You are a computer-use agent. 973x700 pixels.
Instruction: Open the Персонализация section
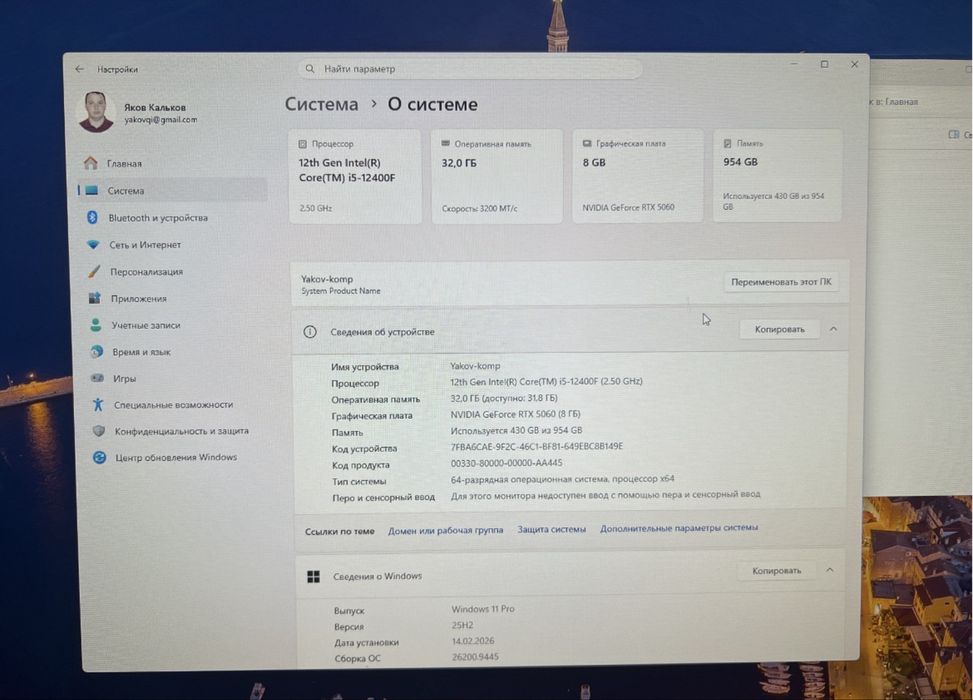tap(176, 271)
